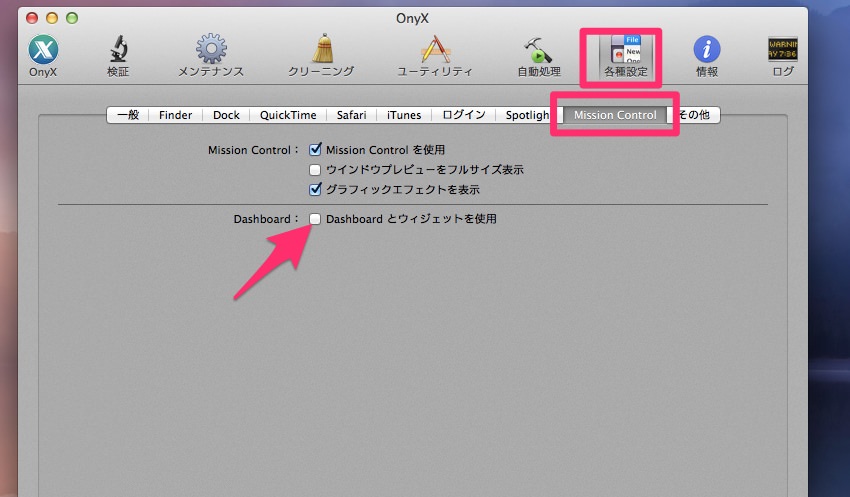Viewport: 850px width, 497px height.
Task: Select the Mission Control tab
Action: point(615,115)
